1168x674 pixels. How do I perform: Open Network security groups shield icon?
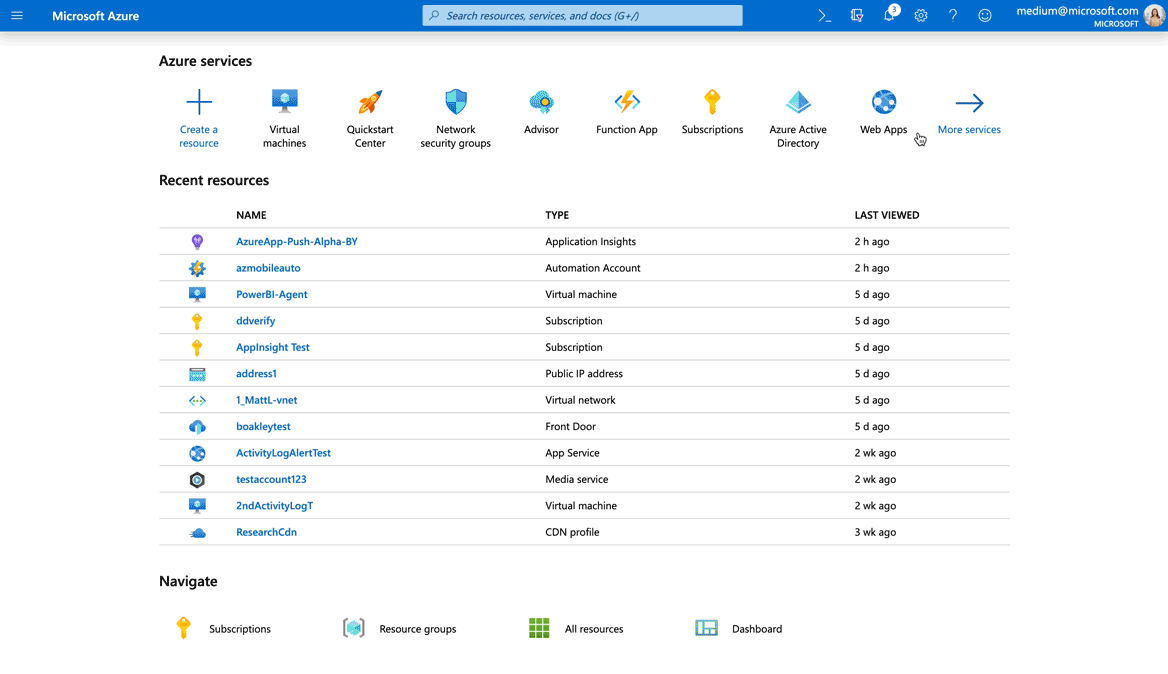(x=456, y=102)
